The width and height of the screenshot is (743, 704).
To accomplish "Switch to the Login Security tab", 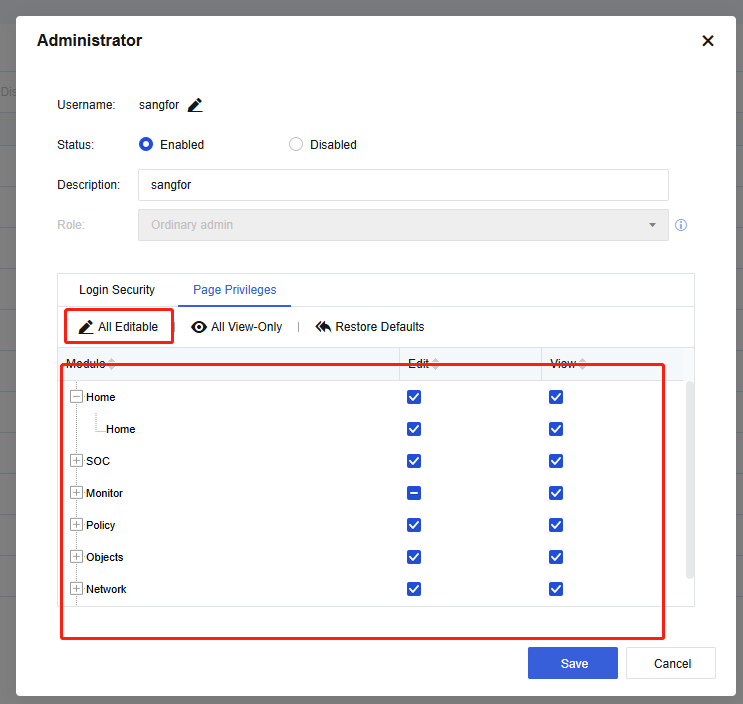I will pyautogui.click(x=117, y=290).
